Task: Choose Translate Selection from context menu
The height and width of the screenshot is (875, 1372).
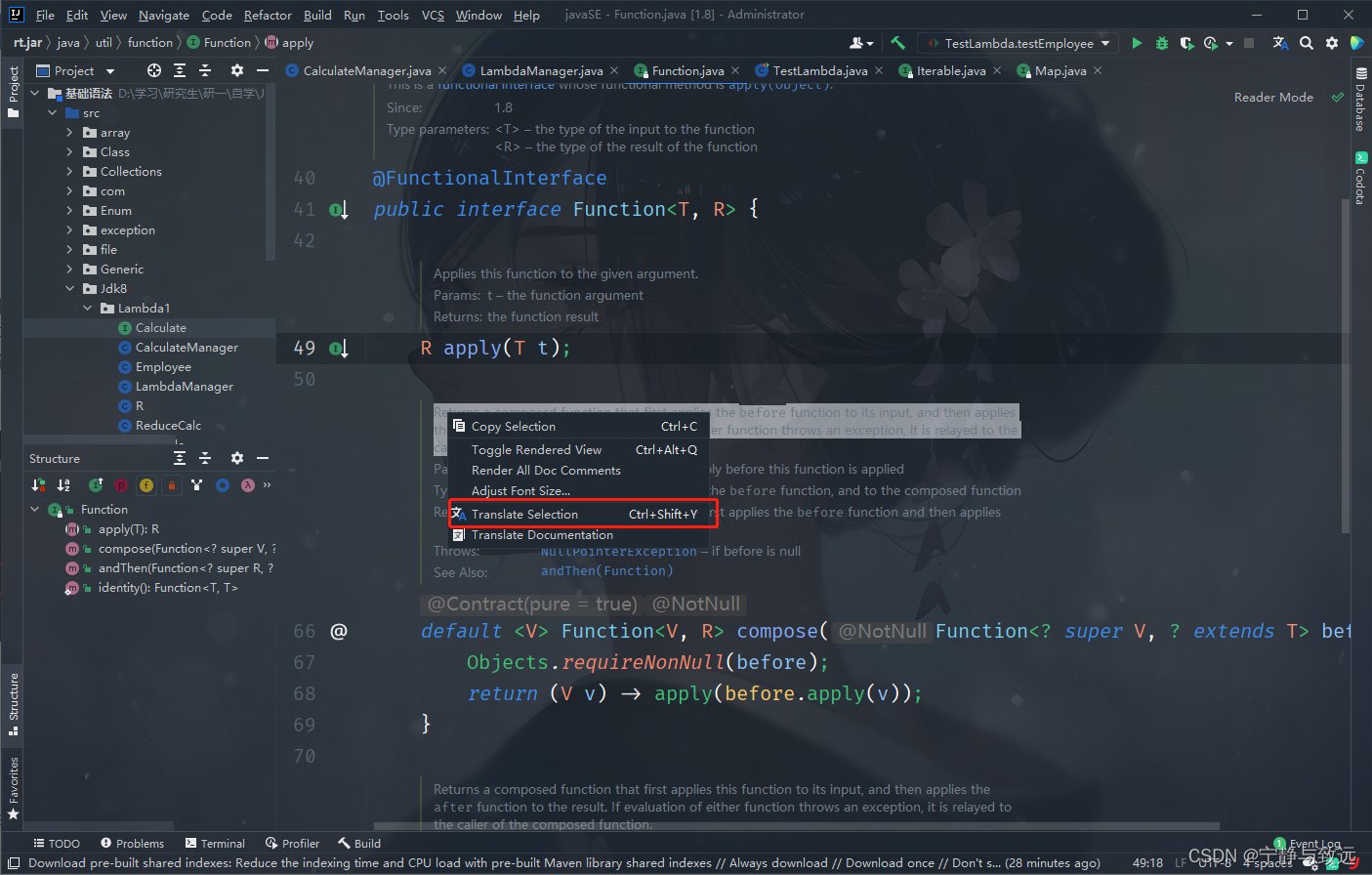Action: [x=583, y=515]
